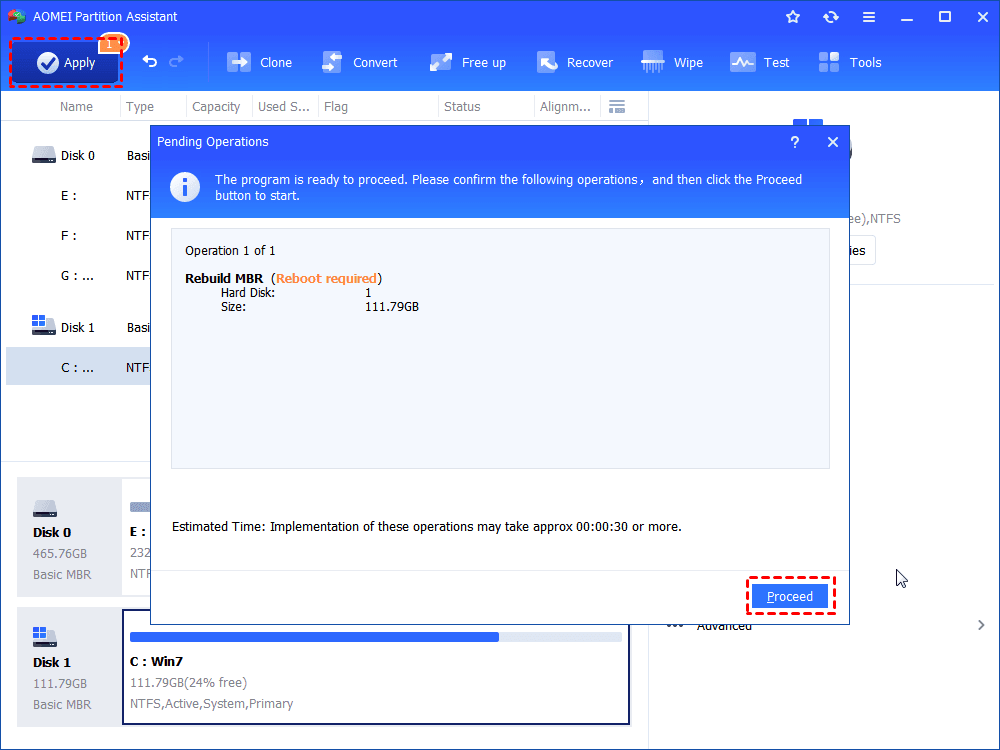The height and width of the screenshot is (750, 1000).
Task: Close the Pending Operations dialog
Action: pos(832,142)
